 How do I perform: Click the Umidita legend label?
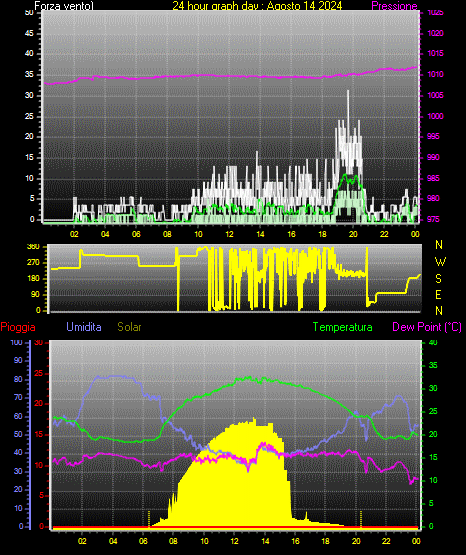click(x=84, y=327)
